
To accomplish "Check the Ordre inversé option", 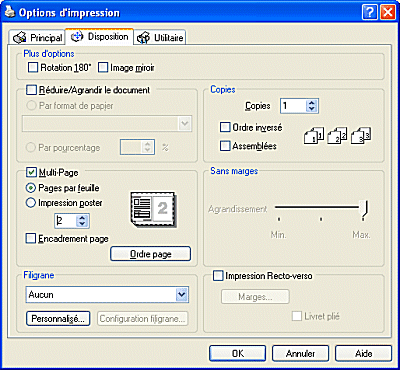I will click(x=225, y=127).
